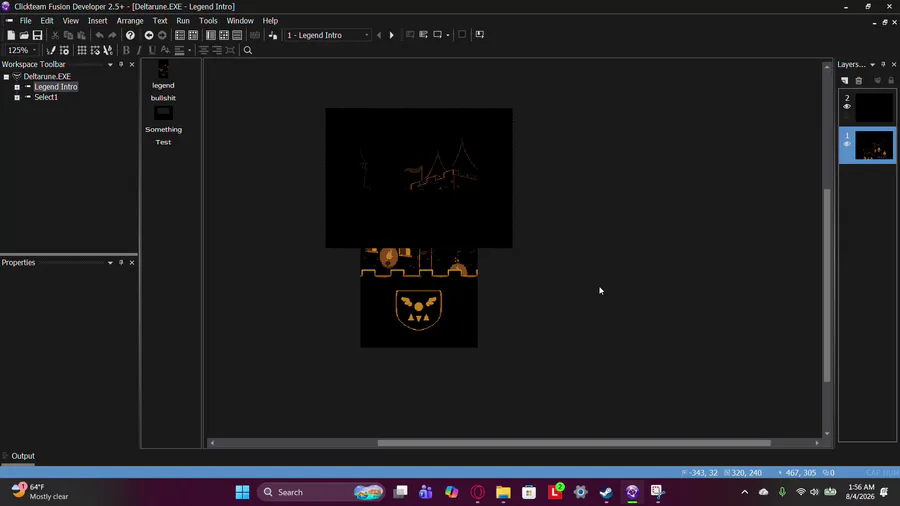900x506 pixels.
Task: Toggle visibility eye of layer 2
Action: 847,107
